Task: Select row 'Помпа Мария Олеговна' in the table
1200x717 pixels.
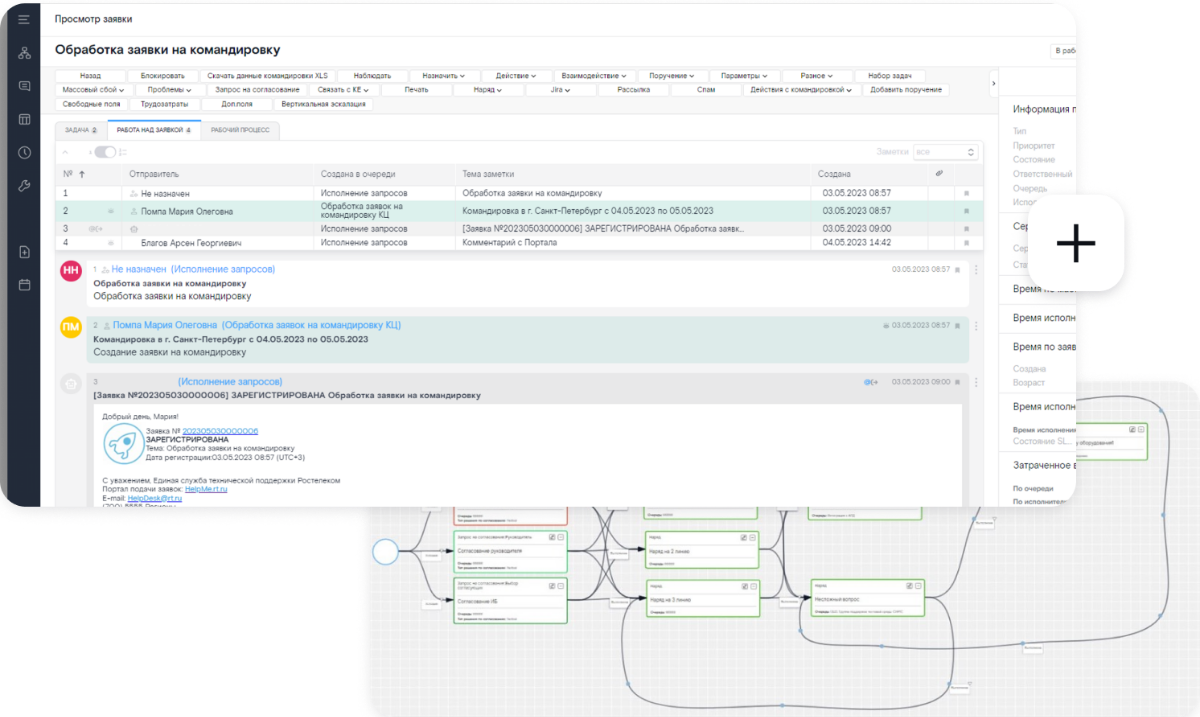Action: [518, 211]
